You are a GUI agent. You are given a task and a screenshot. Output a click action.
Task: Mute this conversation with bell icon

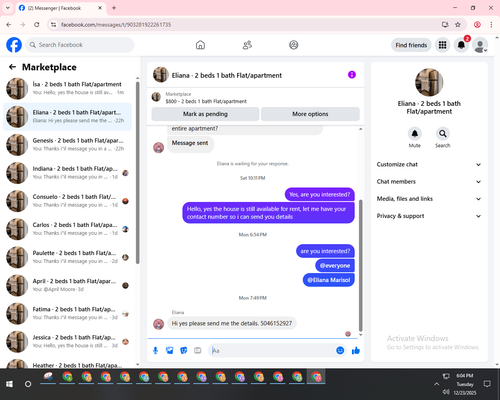415,134
